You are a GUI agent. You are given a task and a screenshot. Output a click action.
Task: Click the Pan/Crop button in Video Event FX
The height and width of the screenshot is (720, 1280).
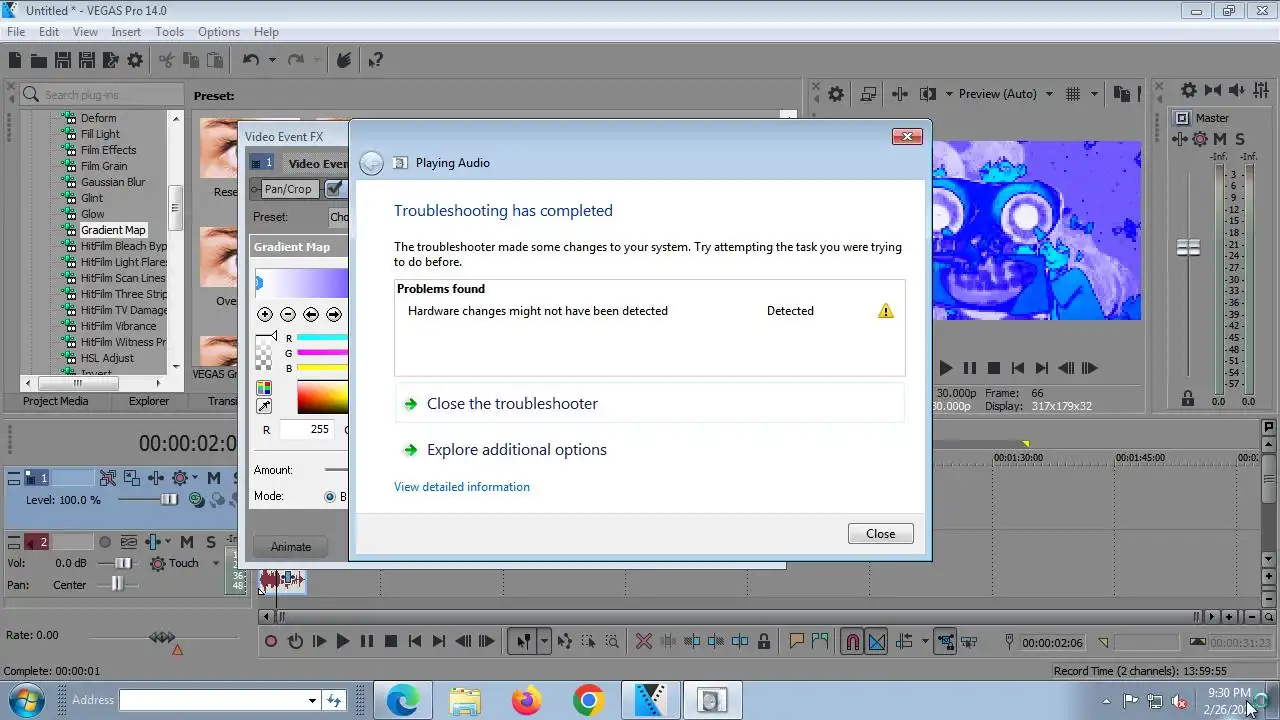tap(287, 189)
